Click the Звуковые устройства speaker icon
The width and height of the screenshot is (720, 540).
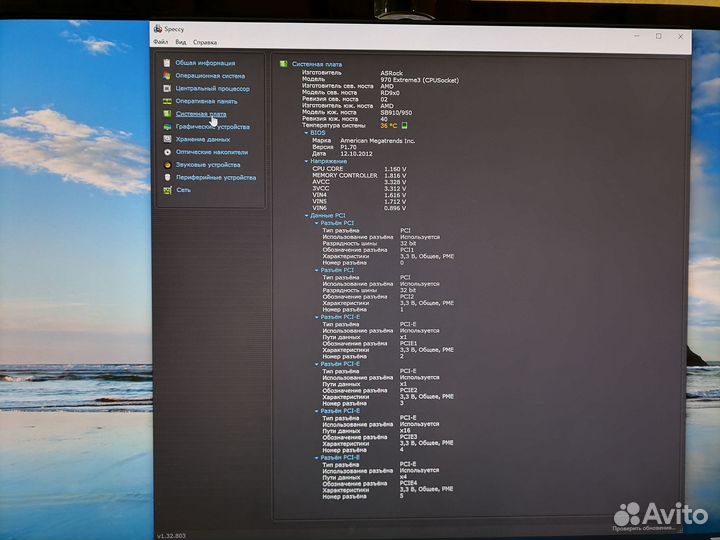pyautogui.click(x=167, y=165)
